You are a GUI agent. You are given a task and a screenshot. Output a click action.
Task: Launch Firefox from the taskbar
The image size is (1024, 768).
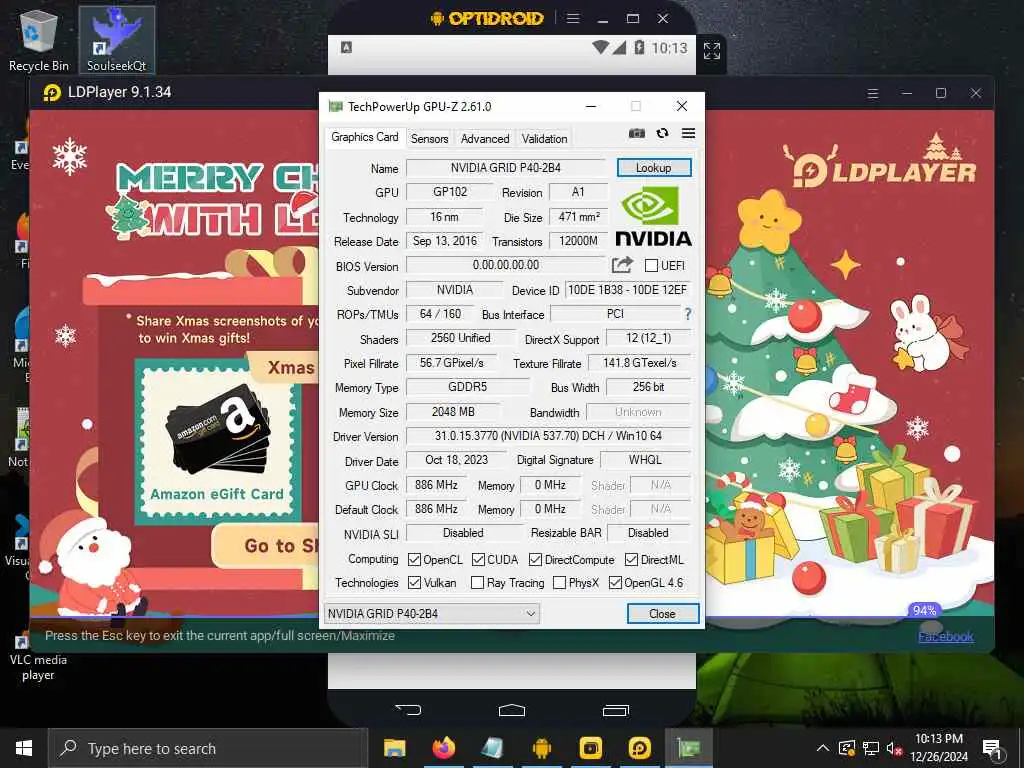click(x=443, y=748)
